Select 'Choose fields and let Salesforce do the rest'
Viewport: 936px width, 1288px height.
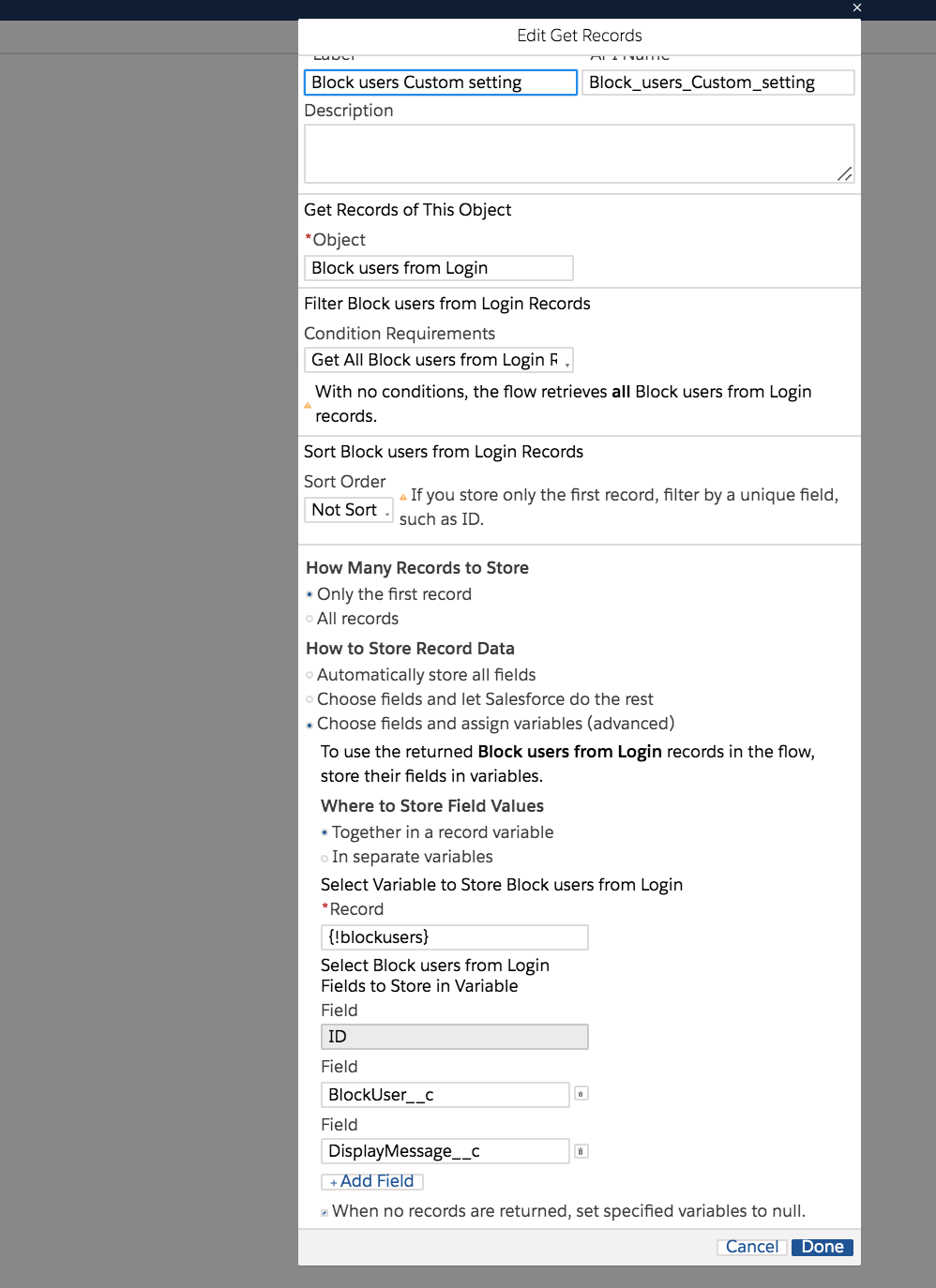click(x=309, y=699)
